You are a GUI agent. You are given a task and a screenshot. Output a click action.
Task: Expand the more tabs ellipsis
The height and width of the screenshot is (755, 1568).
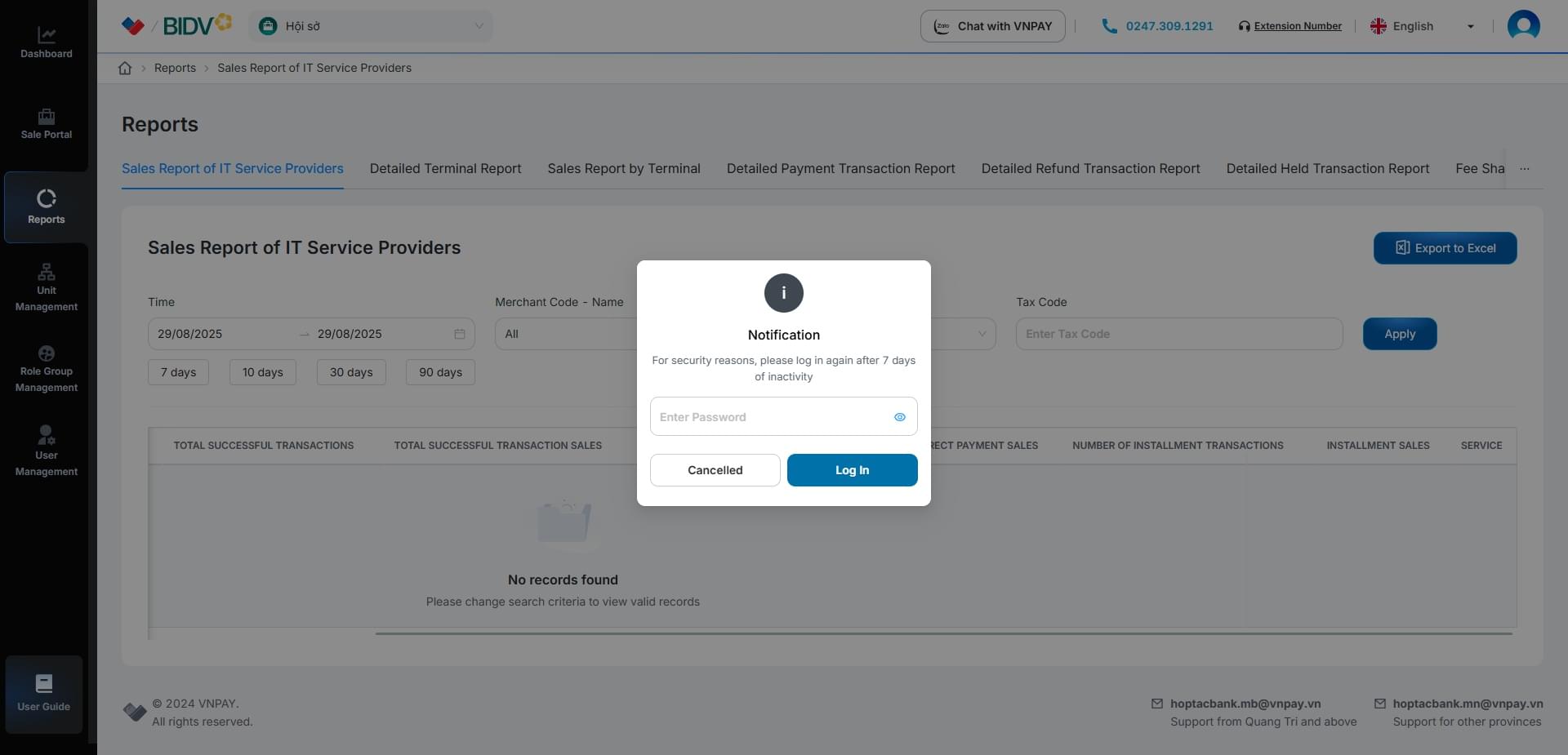click(1524, 169)
